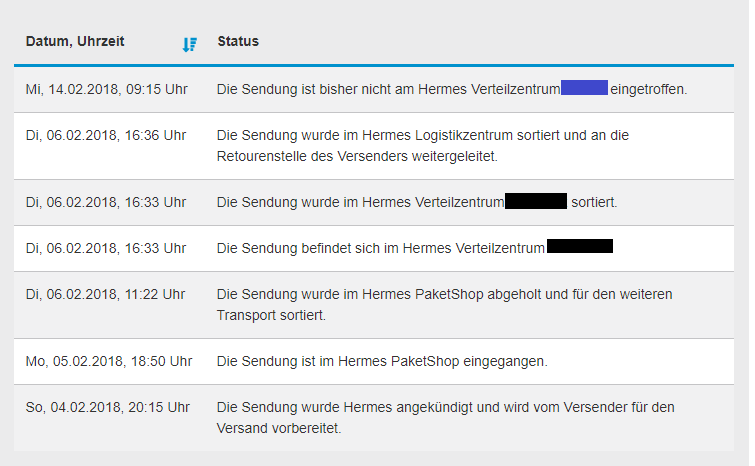Click the Datum, Uhrzeit column header
The height and width of the screenshot is (466, 755).
point(75,41)
